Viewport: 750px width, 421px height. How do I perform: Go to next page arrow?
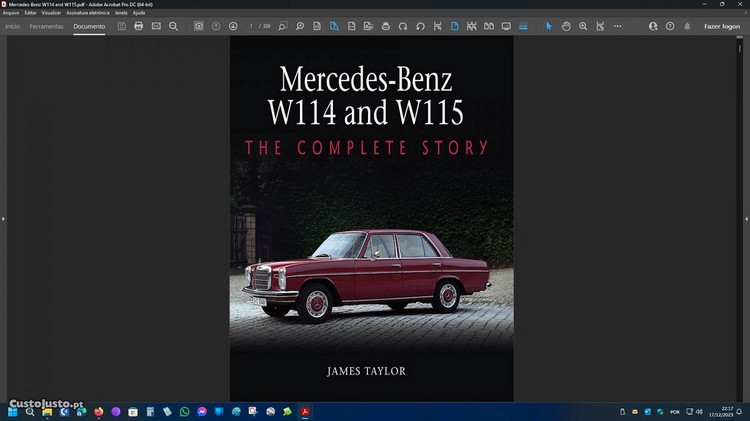pyautogui.click(x=233, y=26)
